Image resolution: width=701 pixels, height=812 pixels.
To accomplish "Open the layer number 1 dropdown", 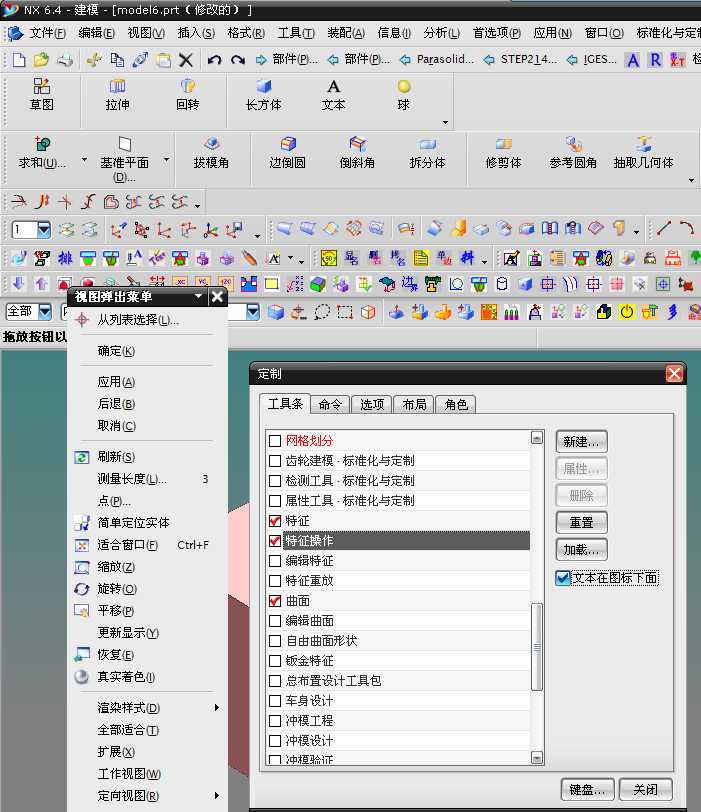I will (44, 229).
